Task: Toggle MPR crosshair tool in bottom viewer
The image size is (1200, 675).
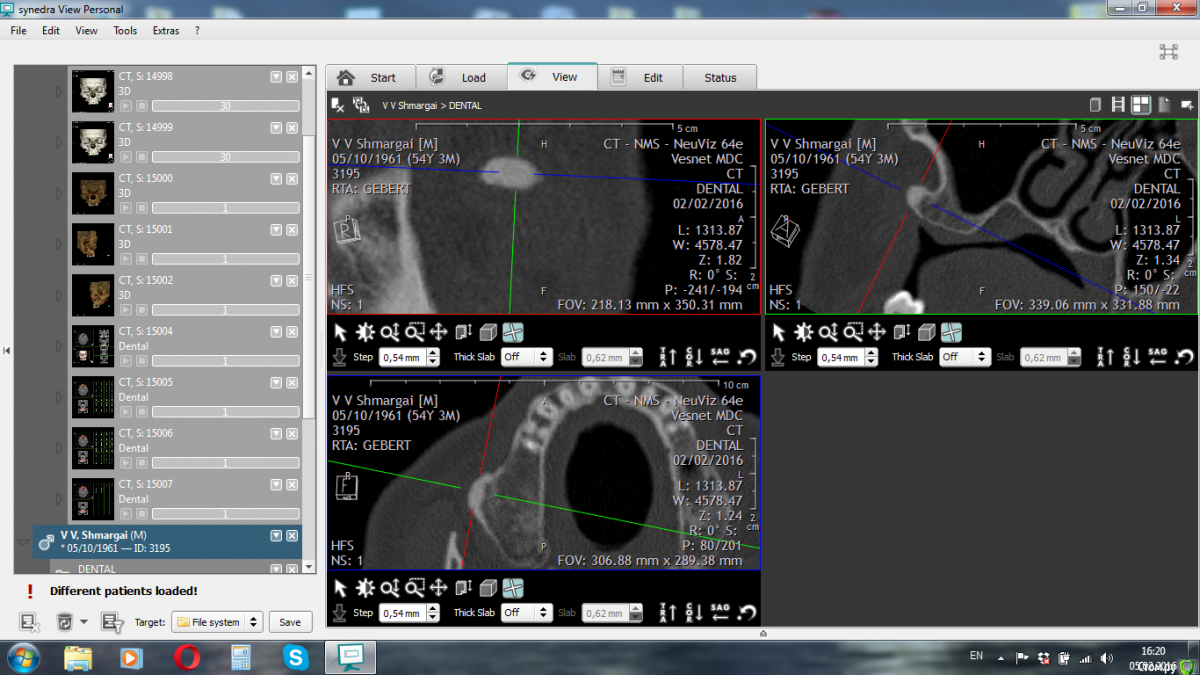Action: (513, 588)
